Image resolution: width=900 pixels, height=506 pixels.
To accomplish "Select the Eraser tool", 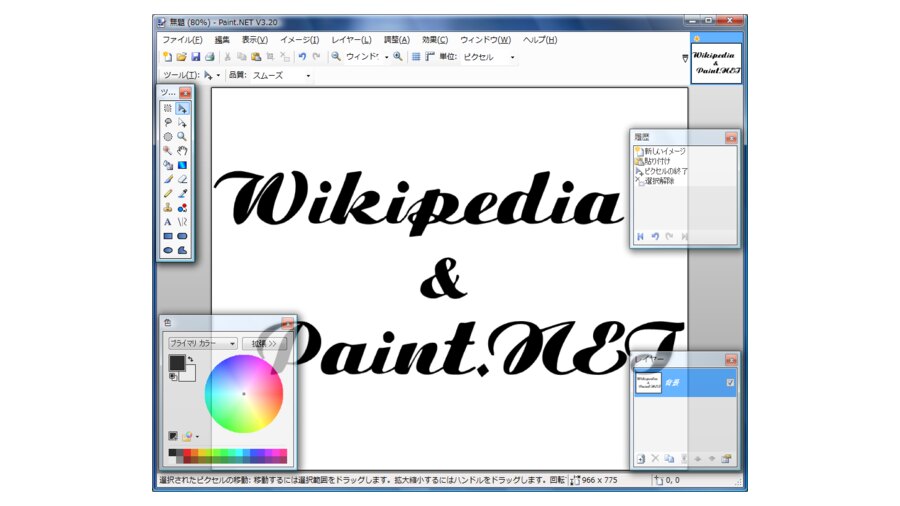I will (x=182, y=180).
